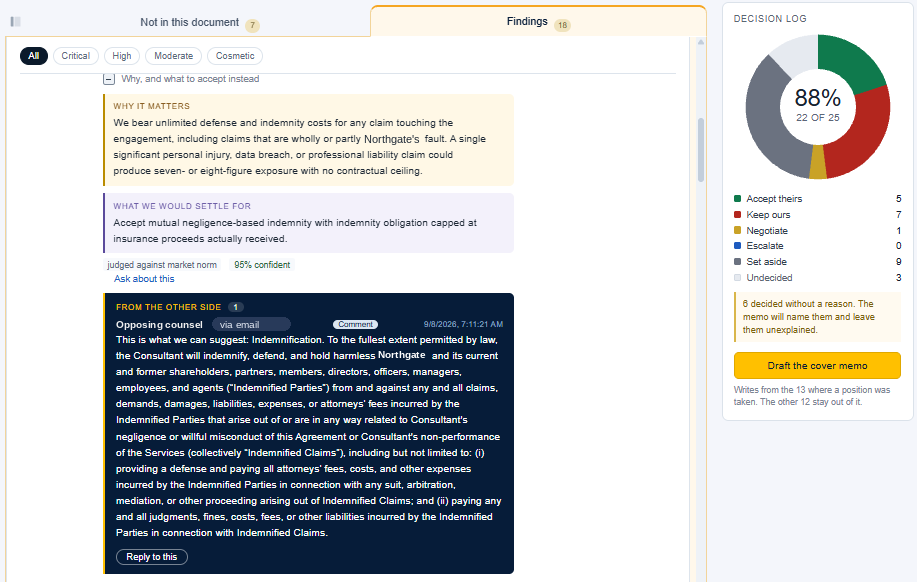
Task: Click the 'Set aside' legend label
Action: [766, 261]
